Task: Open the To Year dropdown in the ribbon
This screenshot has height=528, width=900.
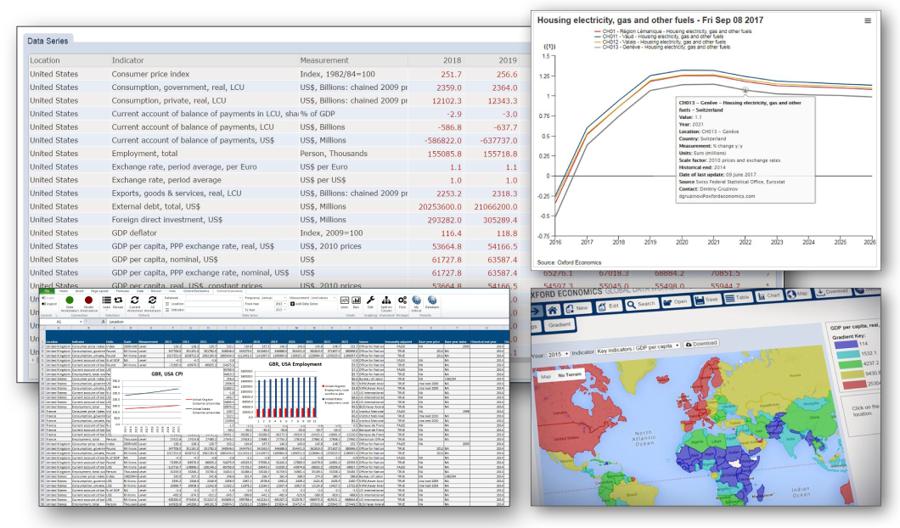Action: tap(281, 309)
